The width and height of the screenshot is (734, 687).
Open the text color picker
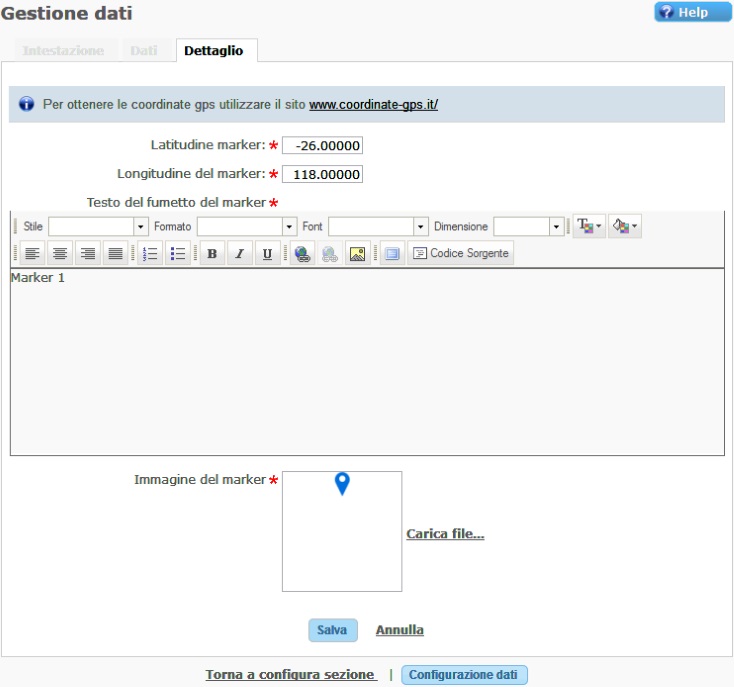[588, 227]
